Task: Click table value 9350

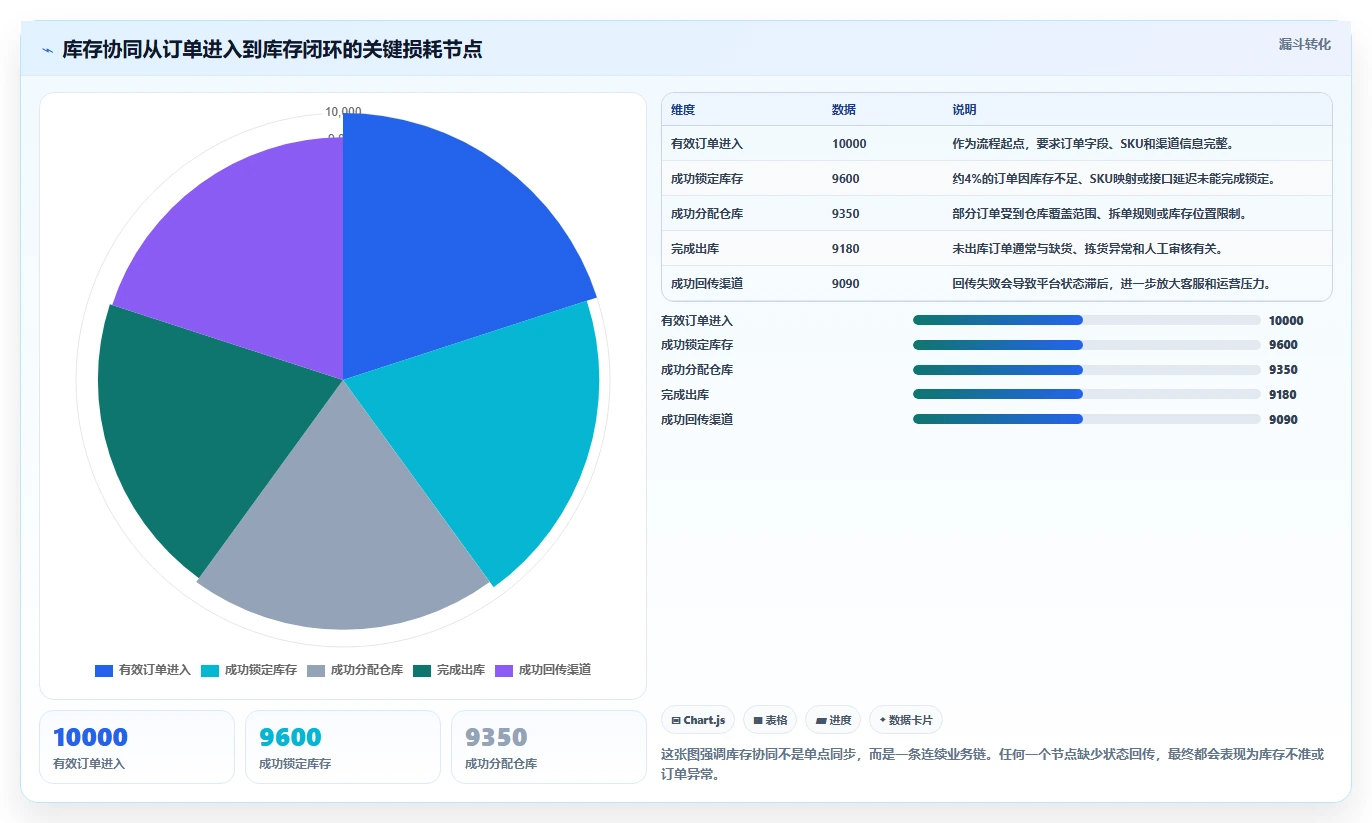Action: [846, 214]
